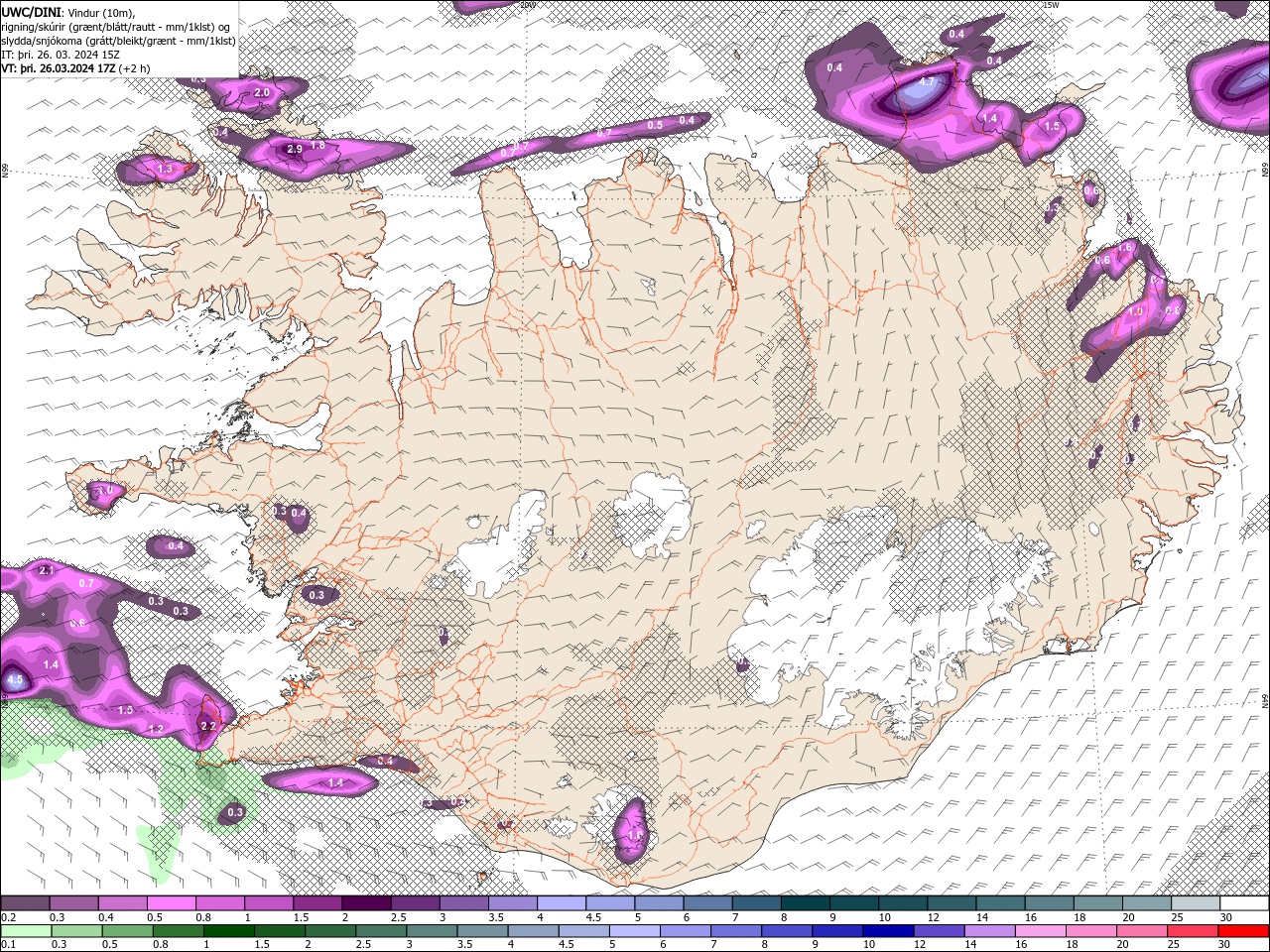Image resolution: width=1270 pixels, height=952 pixels.
Task: Click the 1.3 precipitation value on the map
Action: click(x=165, y=170)
